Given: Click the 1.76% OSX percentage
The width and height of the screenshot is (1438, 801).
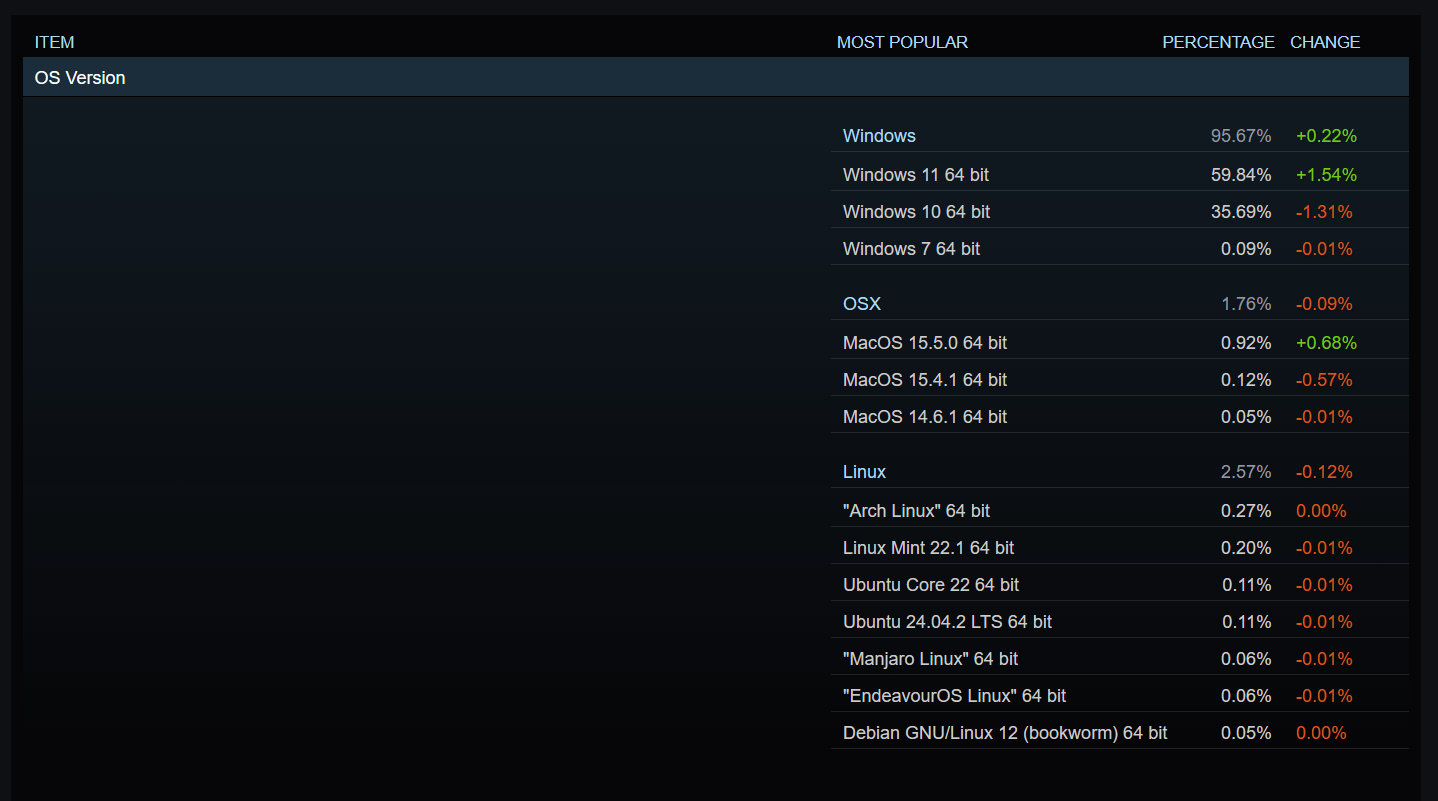Looking at the screenshot, I should tap(1246, 304).
